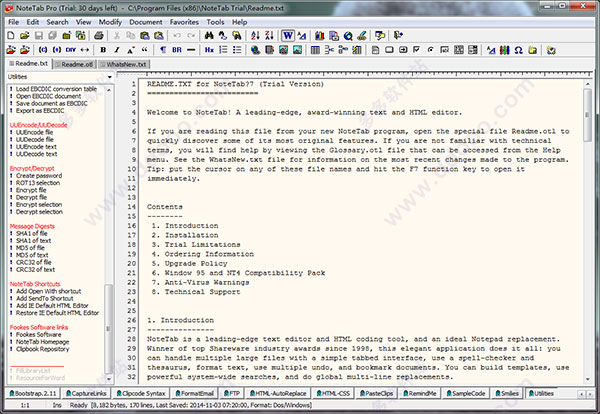Run the UUEncode file clip
Viewport: 600px width, 414px height.
point(34,132)
